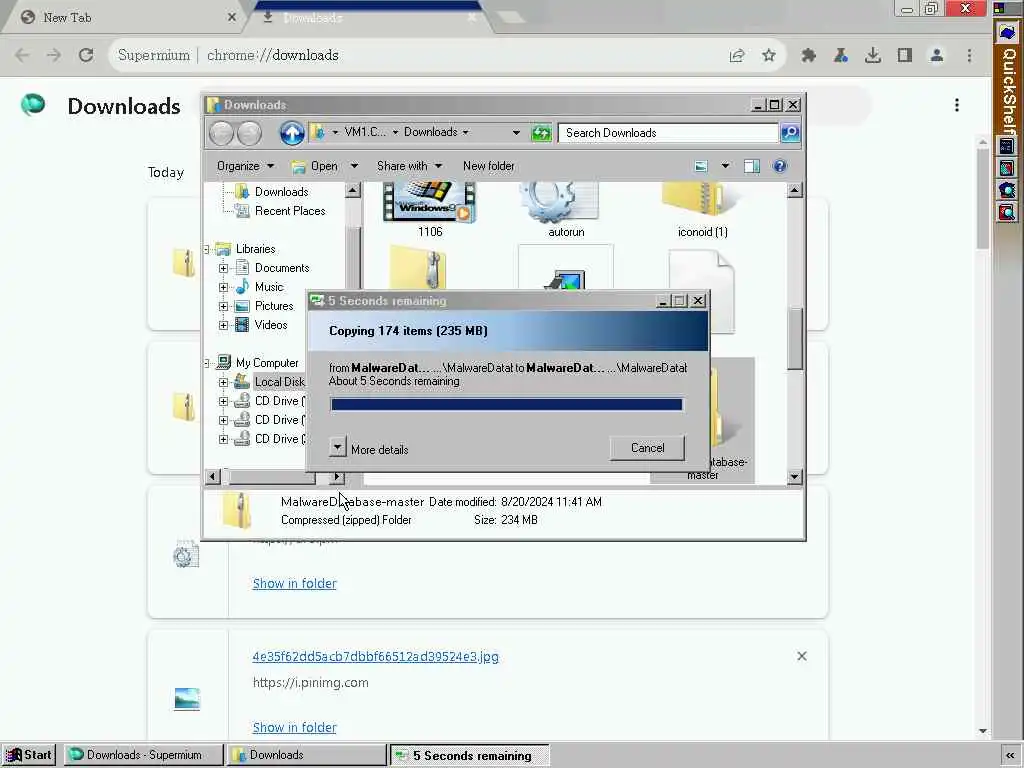This screenshot has width=1024, height=768.
Task: Expand the Pictures library node
Action: tap(223, 306)
